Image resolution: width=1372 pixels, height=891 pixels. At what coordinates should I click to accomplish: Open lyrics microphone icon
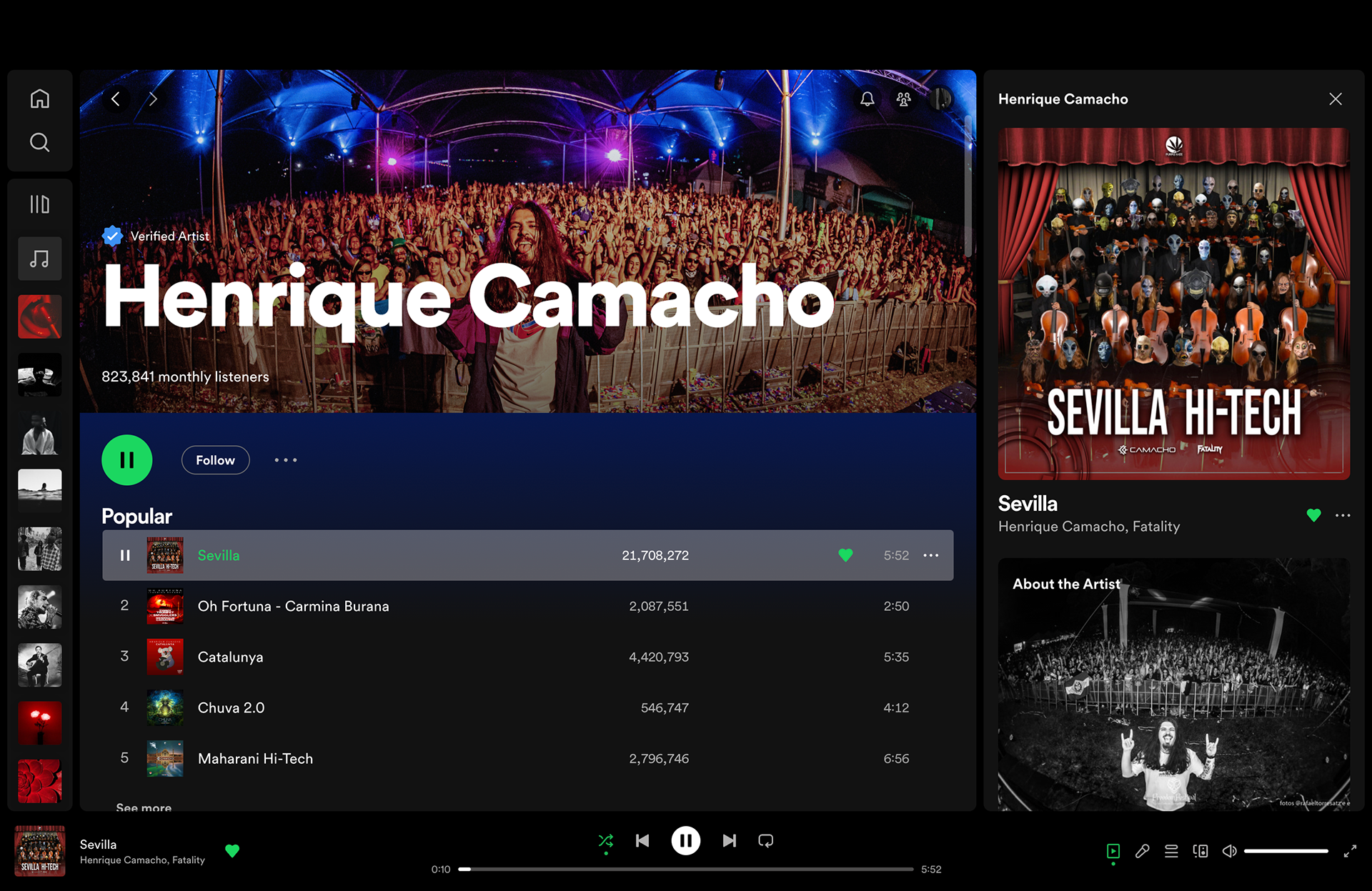[1143, 851]
